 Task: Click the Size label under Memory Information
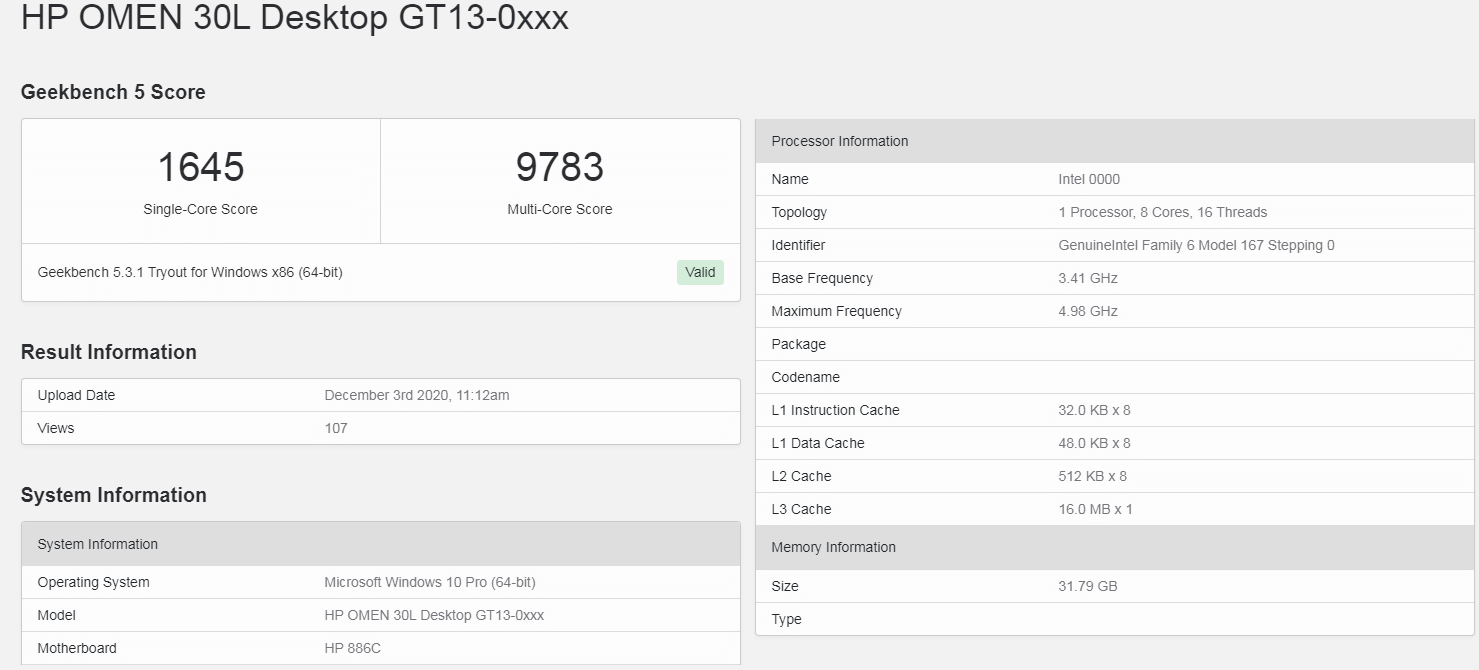[x=785, y=586]
